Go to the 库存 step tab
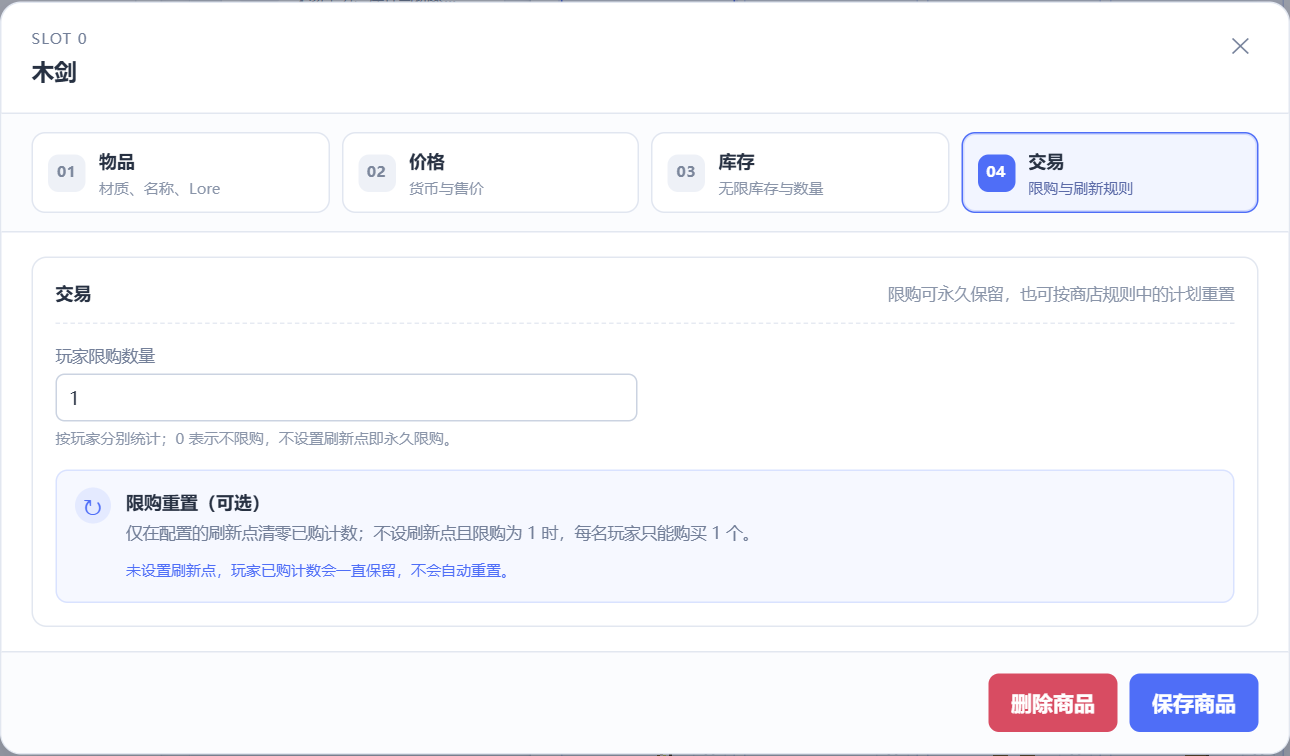Screen dimensions: 1290x756 800,173
